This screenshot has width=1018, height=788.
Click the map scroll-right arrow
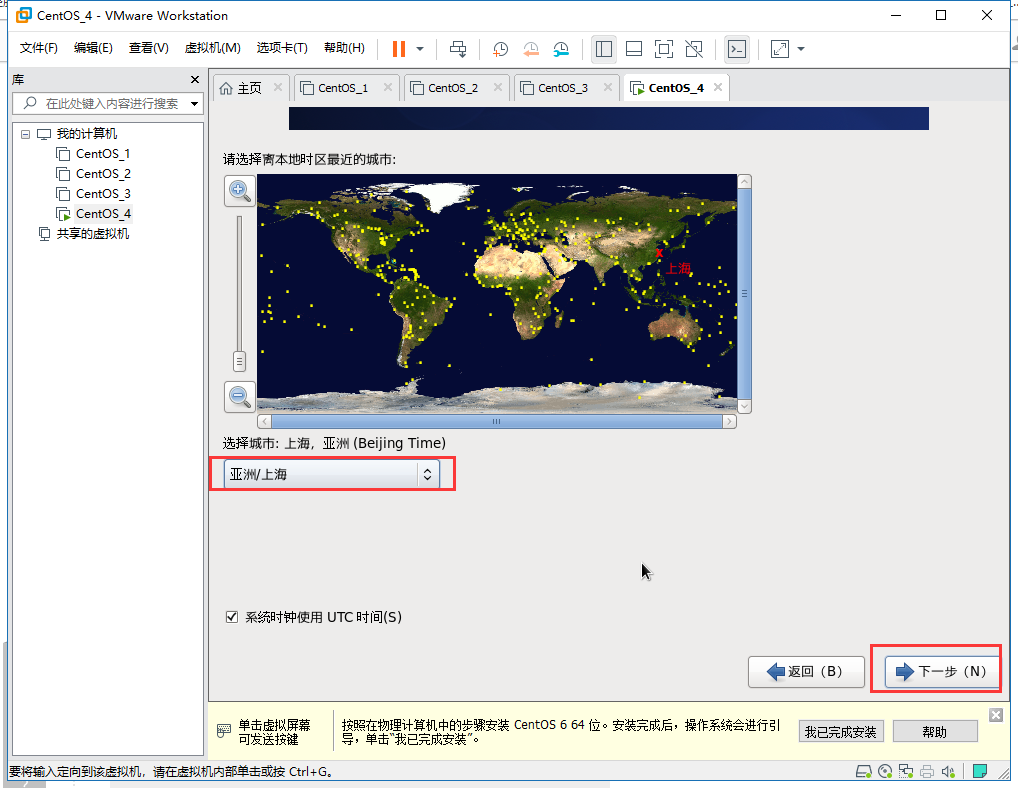(x=729, y=422)
